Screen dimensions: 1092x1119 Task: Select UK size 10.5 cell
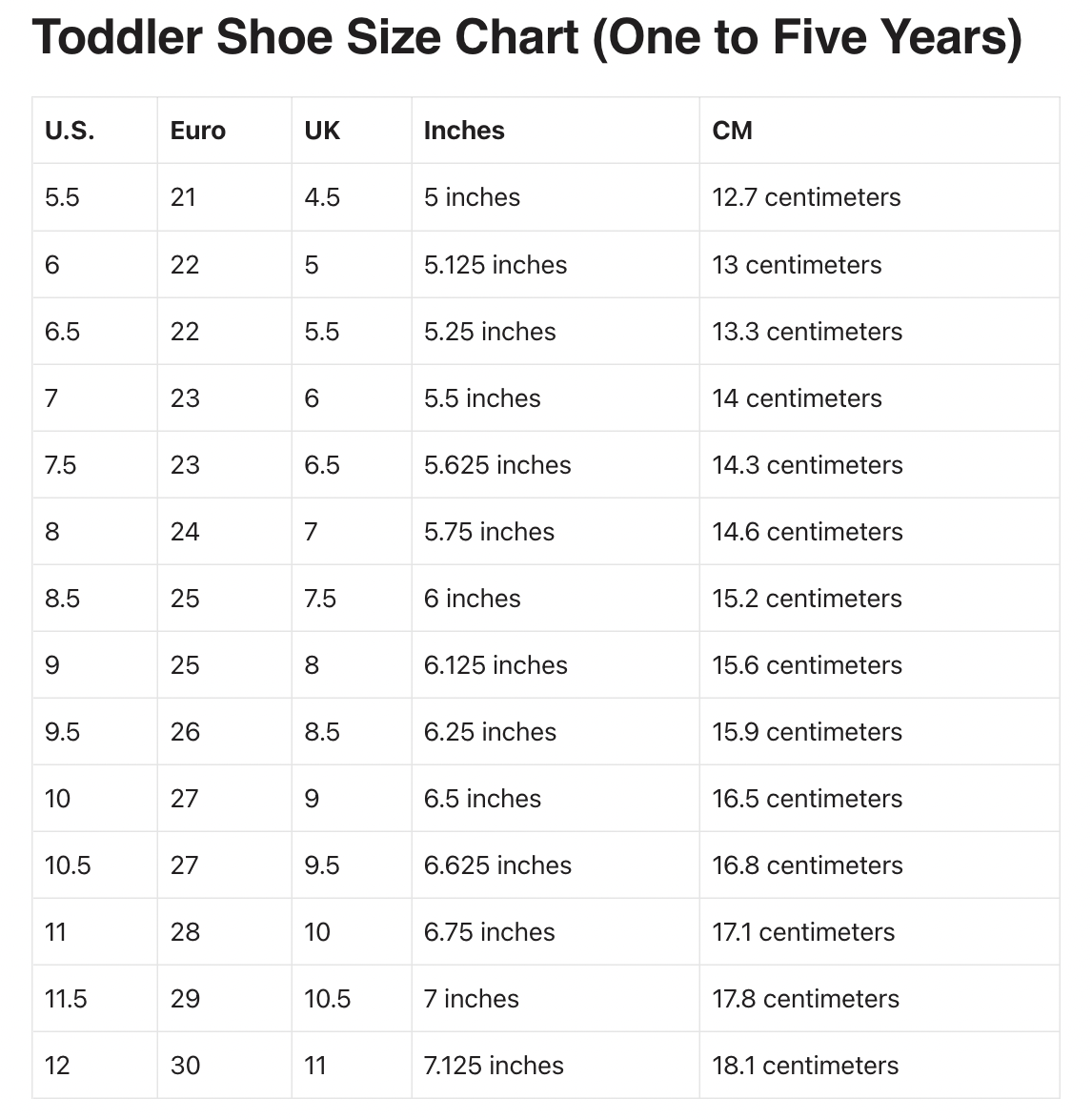[x=352, y=998]
